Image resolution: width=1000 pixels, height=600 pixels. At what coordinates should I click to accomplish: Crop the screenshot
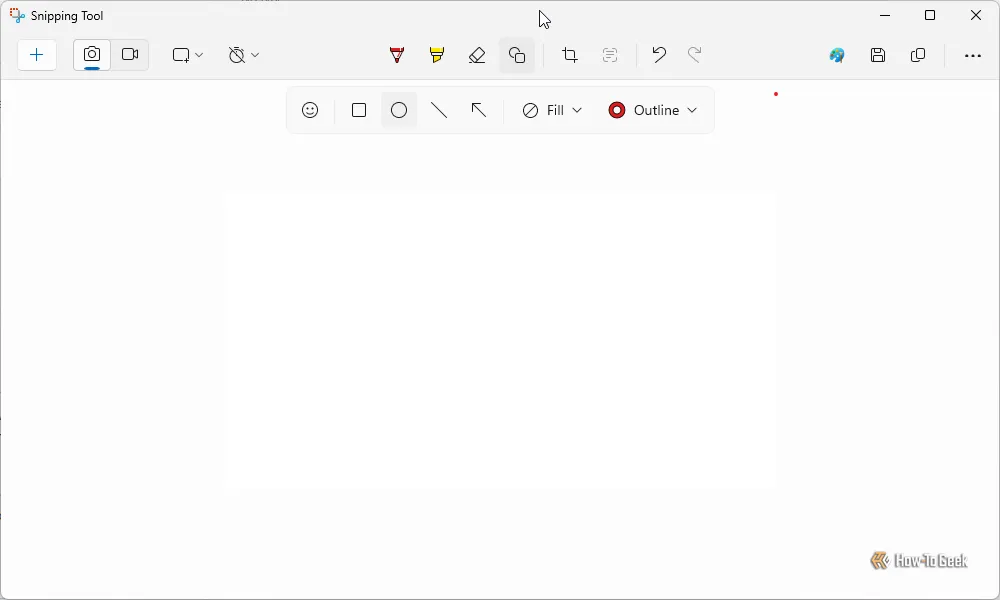(x=569, y=55)
